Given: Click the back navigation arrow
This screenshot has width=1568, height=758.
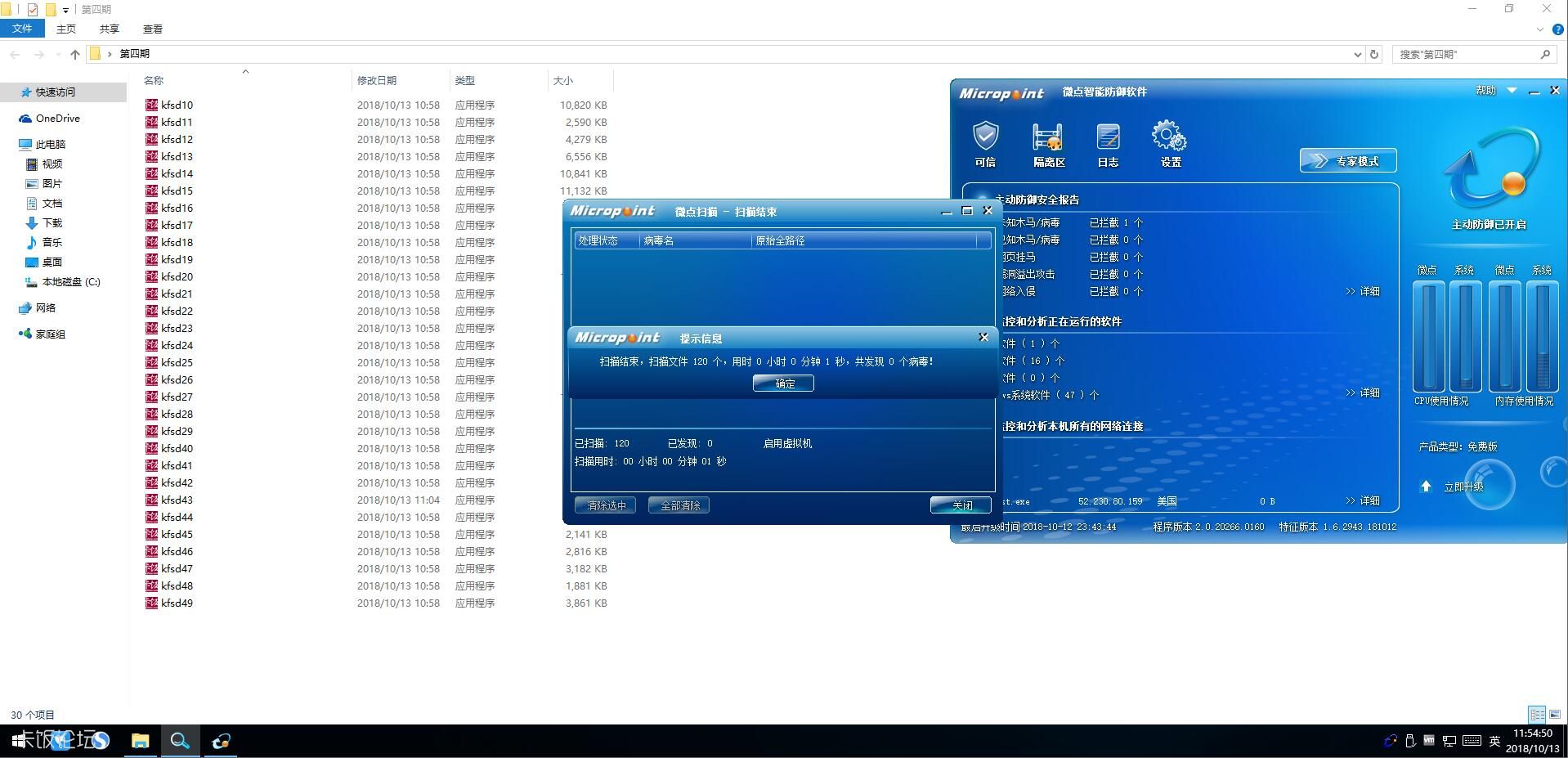Looking at the screenshot, I should pos(15,54).
